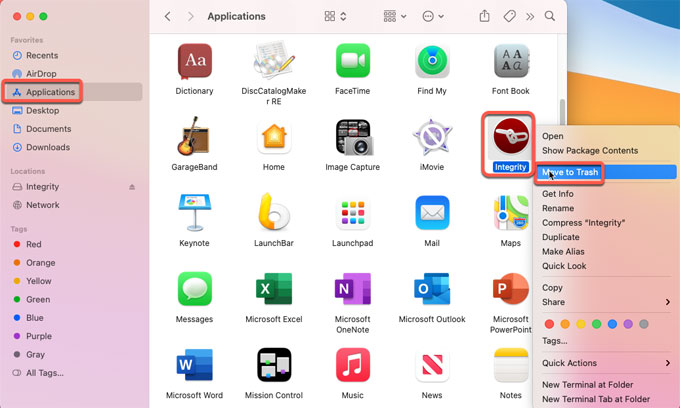The height and width of the screenshot is (408, 680).
Task: Click the Keynote application icon
Action: (x=194, y=214)
